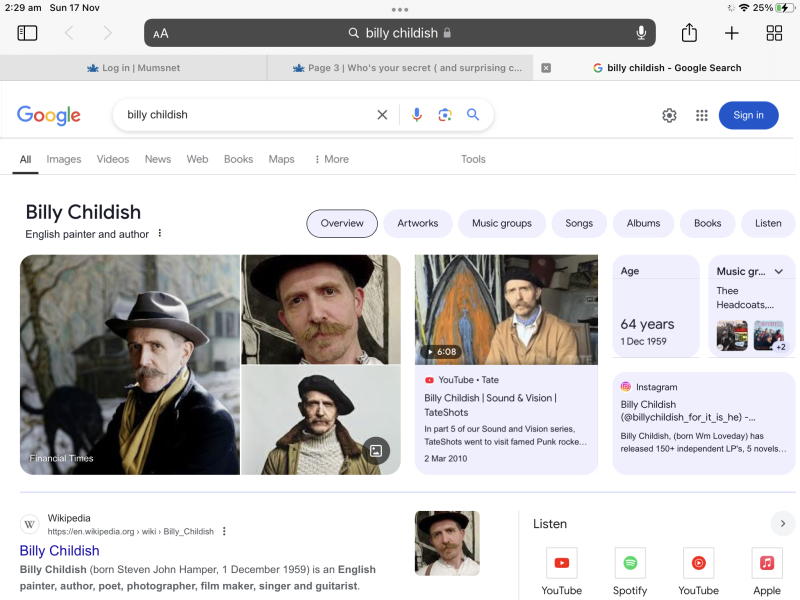Click the Age card showing 64 years
Screen dimensions: 800x600
click(656, 306)
